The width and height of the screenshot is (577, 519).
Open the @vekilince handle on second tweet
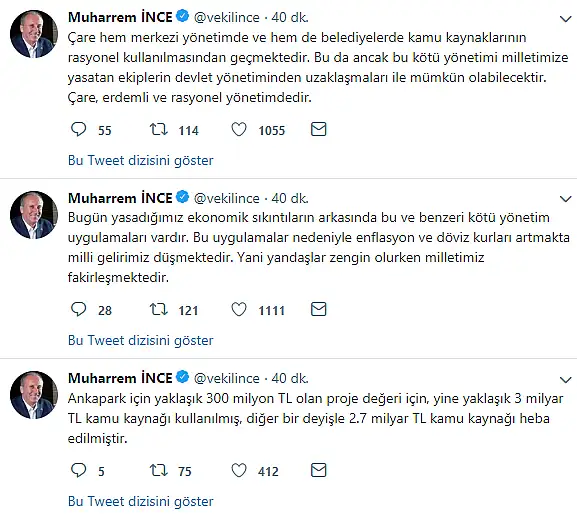coord(227,198)
